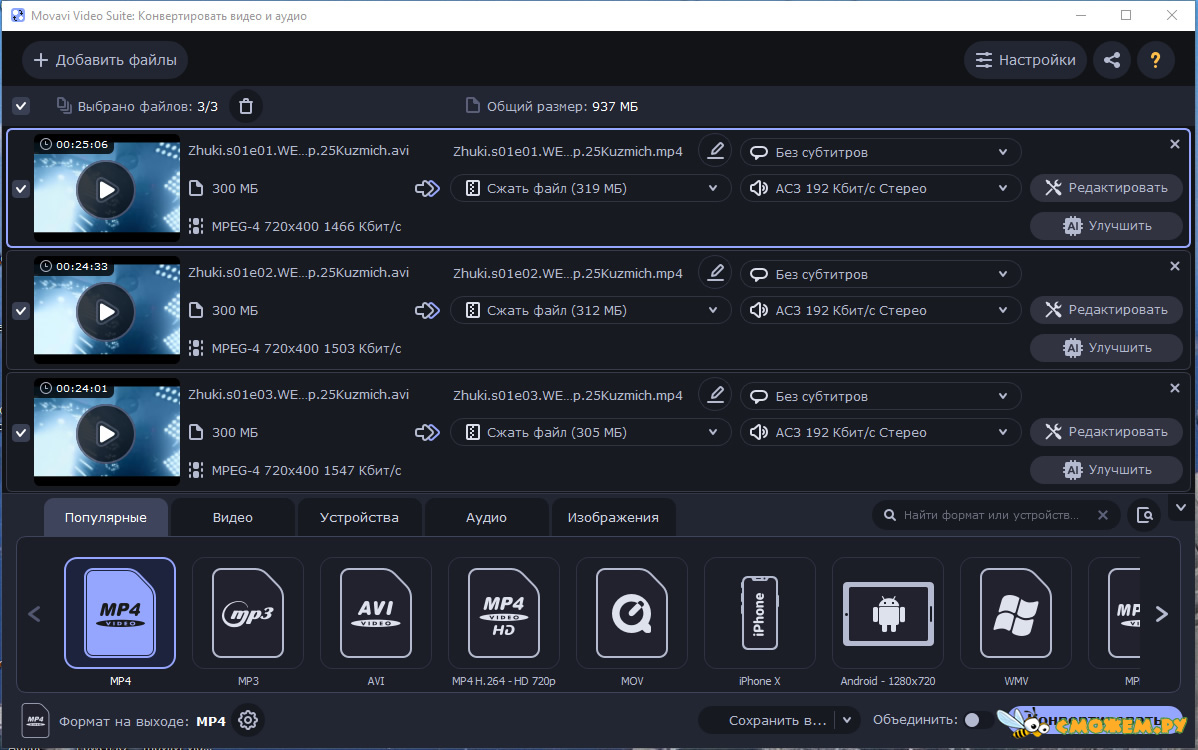The height and width of the screenshot is (750, 1198).
Task: Rename output Zhuki.s01e02 with pencil icon
Action: click(715, 273)
